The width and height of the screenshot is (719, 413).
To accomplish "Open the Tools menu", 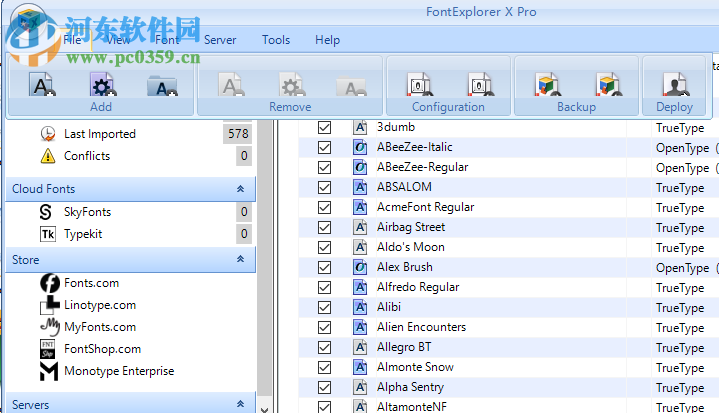I will click(276, 40).
